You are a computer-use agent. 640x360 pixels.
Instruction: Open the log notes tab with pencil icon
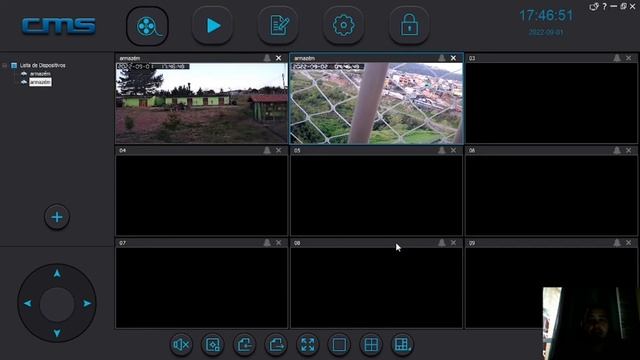coord(278,26)
